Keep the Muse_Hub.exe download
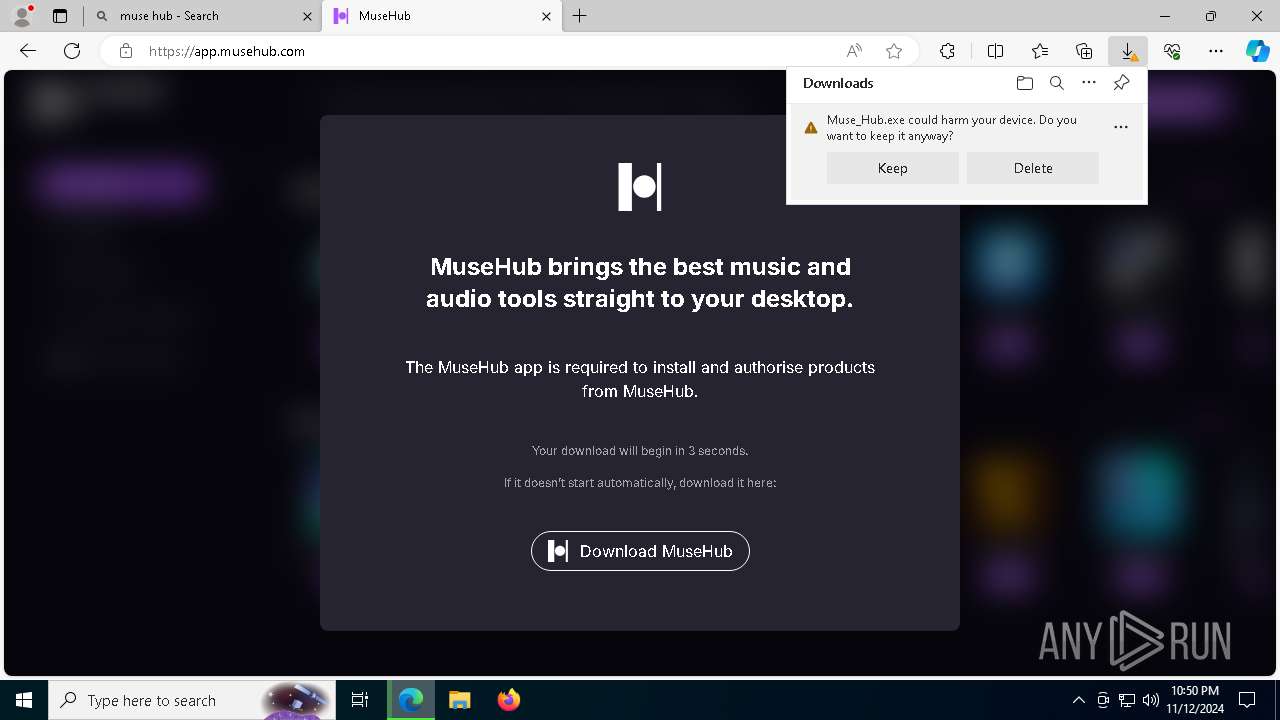 tap(893, 168)
